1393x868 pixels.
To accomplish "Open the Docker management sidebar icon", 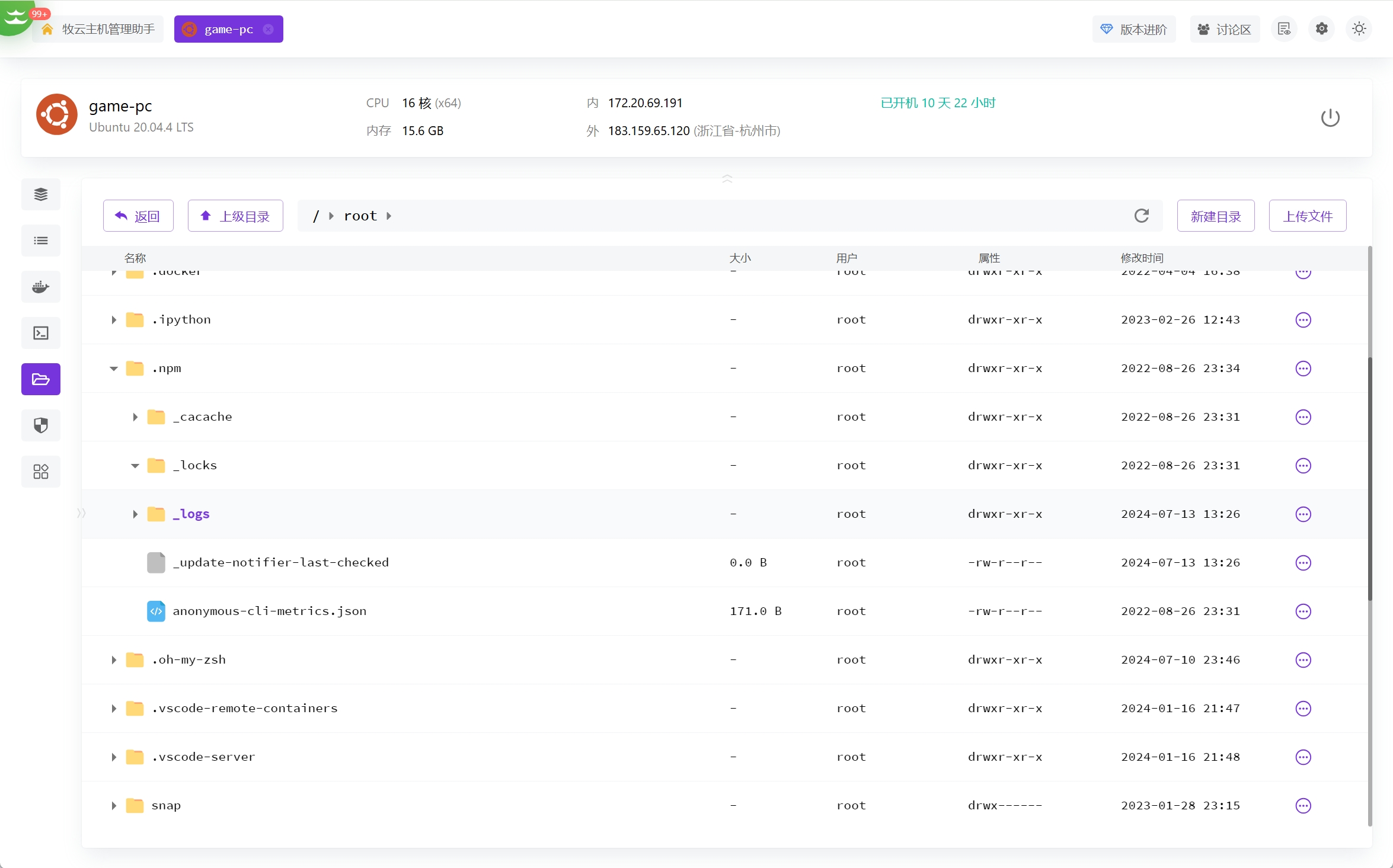I will click(41, 287).
